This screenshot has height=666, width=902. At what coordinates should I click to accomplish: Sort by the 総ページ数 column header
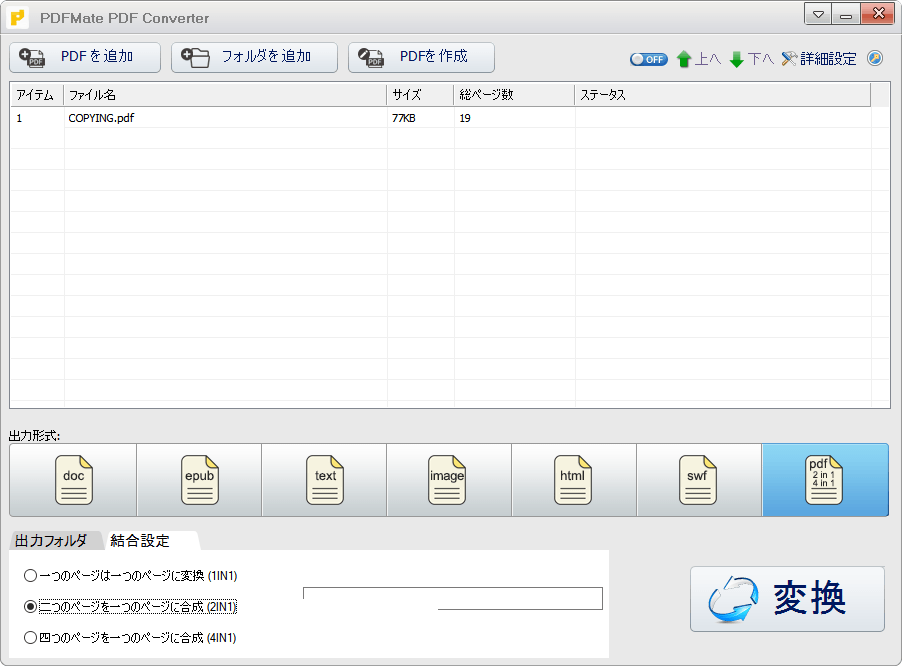[514, 95]
